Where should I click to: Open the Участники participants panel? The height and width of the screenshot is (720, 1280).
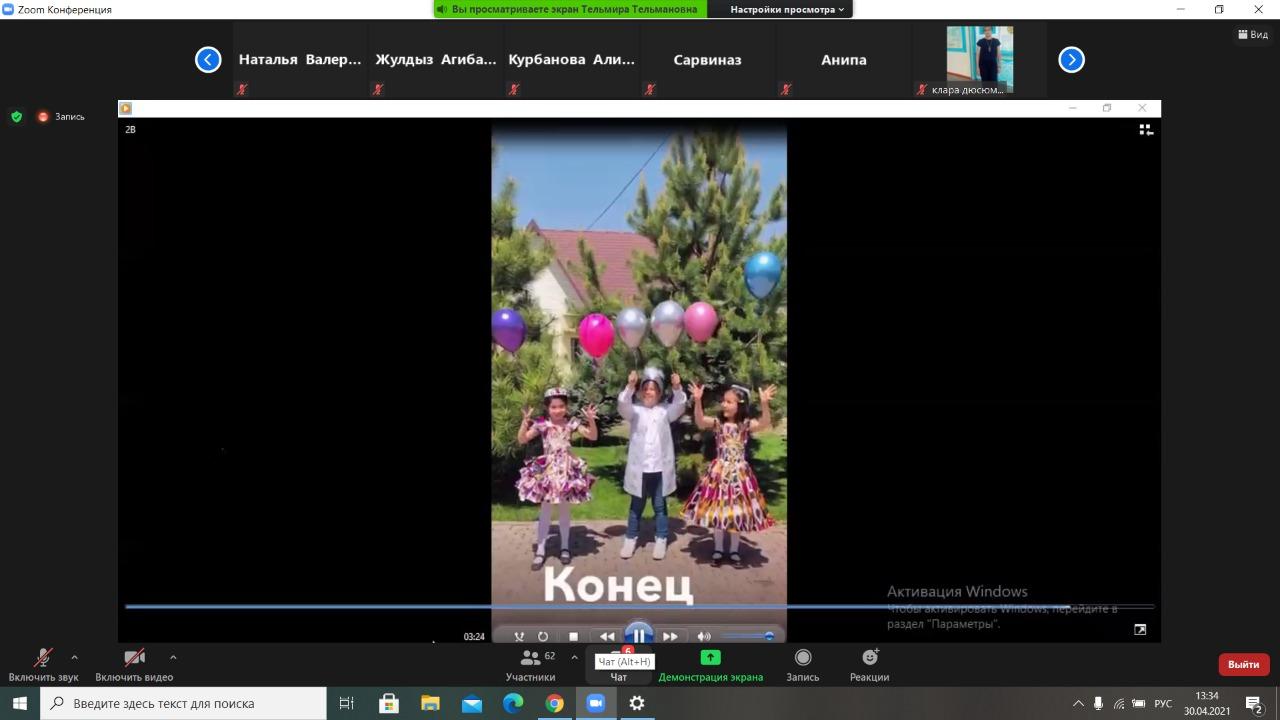click(530, 664)
